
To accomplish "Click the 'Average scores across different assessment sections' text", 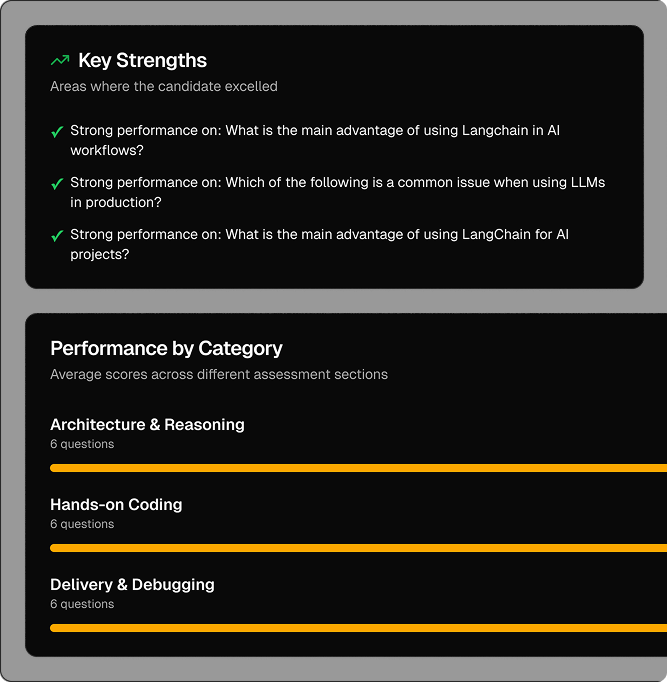I will point(219,375).
